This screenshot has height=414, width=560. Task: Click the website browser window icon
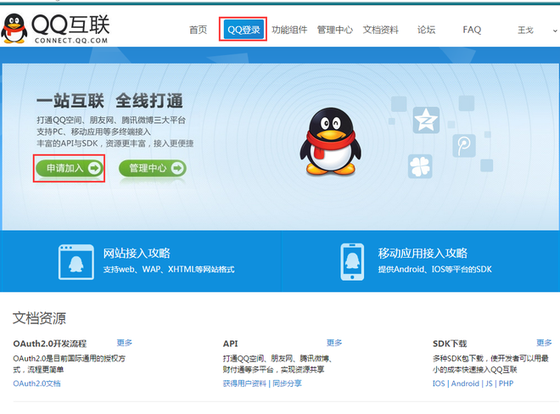[x=76, y=262]
